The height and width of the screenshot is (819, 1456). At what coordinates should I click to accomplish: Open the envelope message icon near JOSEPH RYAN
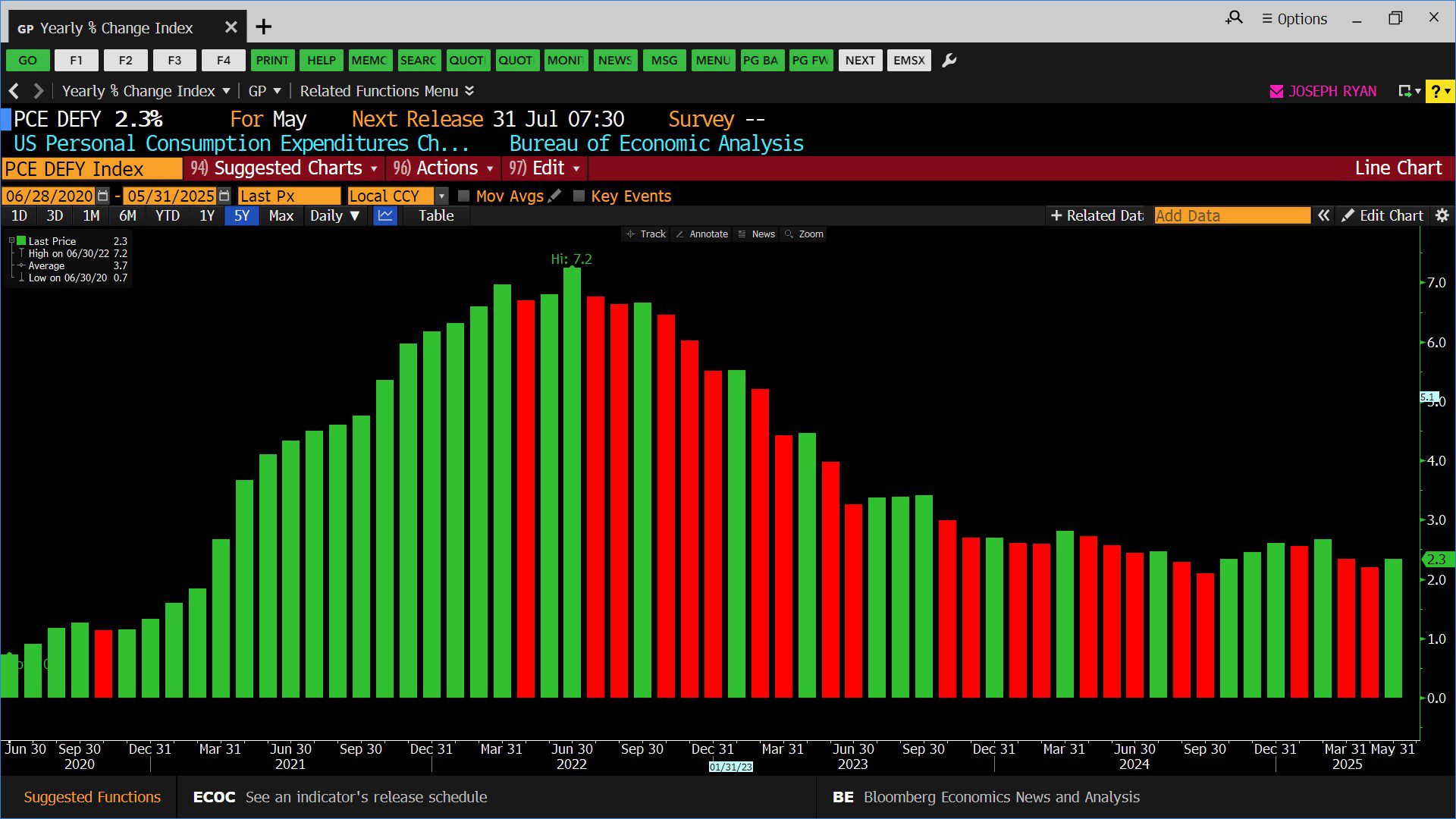(x=1276, y=92)
